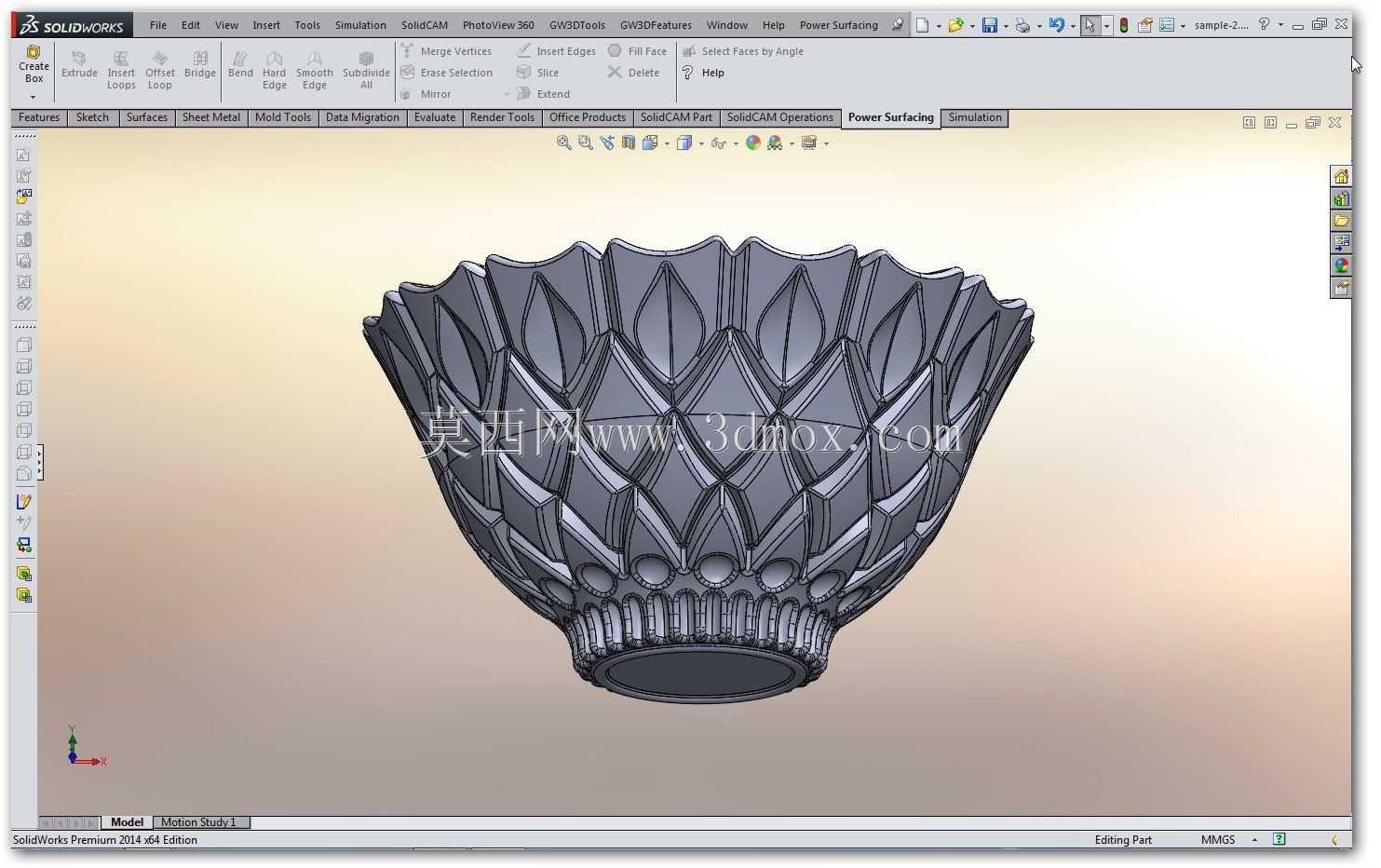Open the Apply Scene dropdown arrow
Image resolution: width=1381 pixels, height=868 pixels.
pyautogui.click(x=792, y=143)
